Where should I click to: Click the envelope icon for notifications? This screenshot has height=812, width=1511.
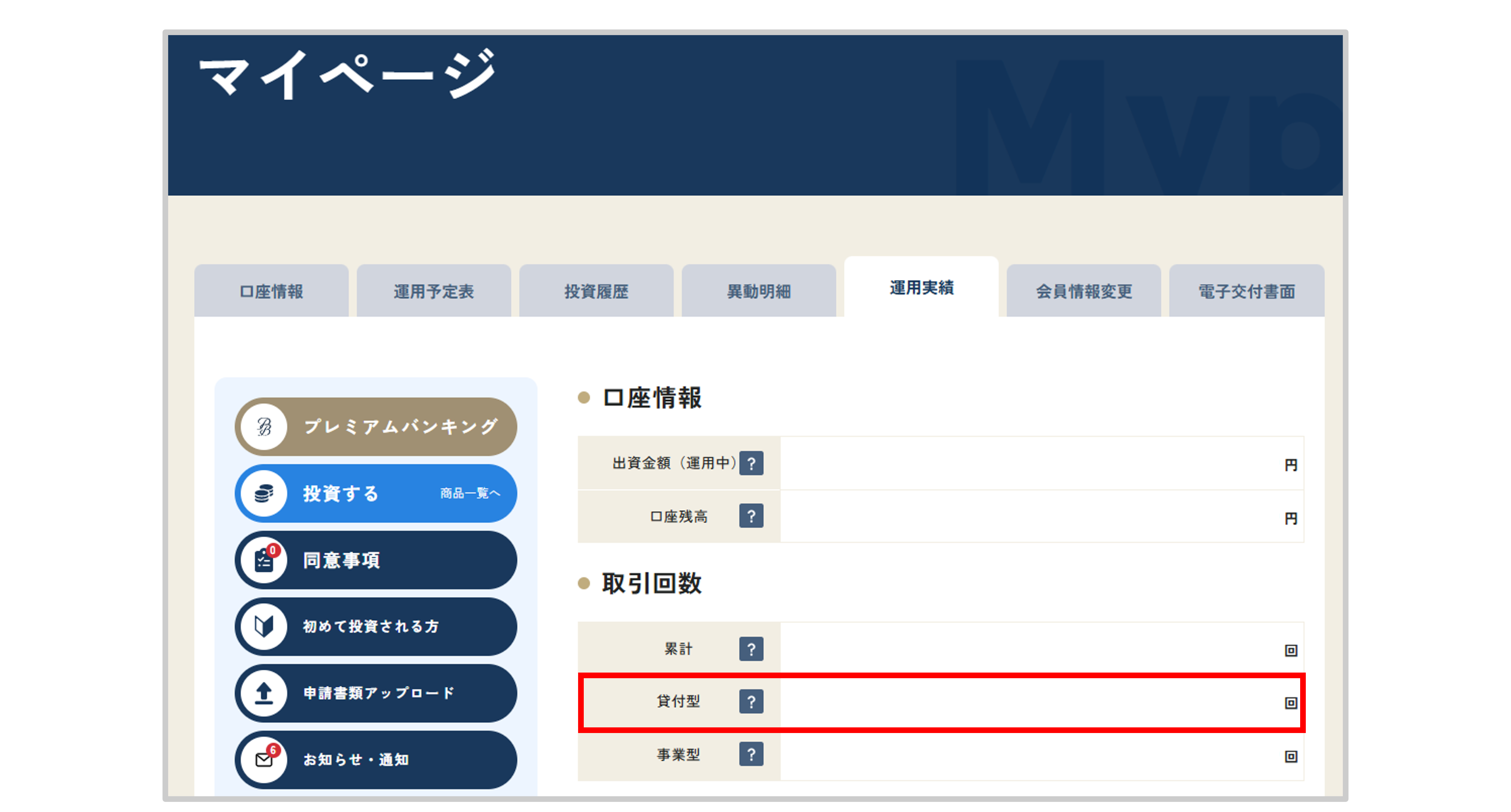click(264, 760)
